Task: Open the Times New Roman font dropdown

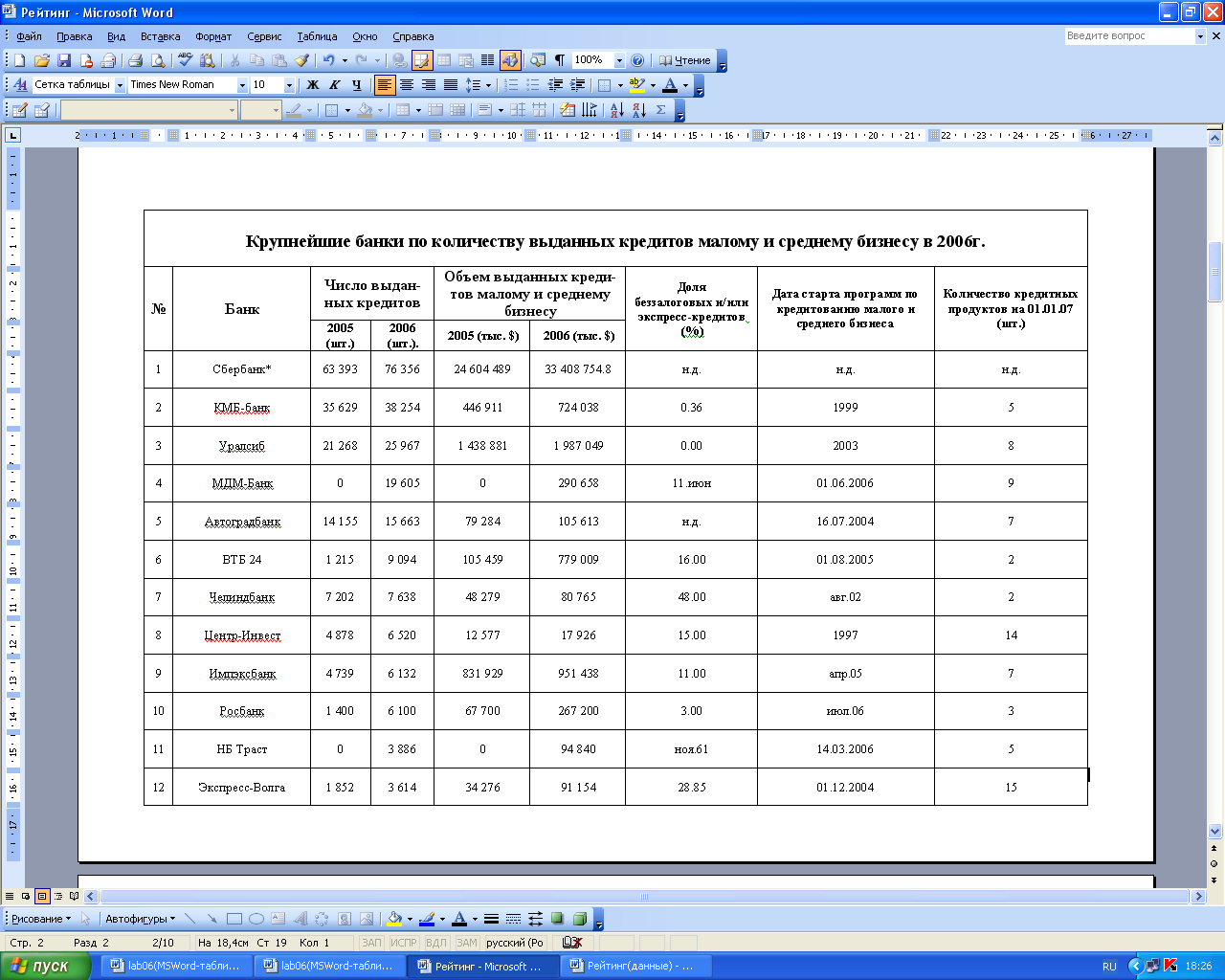Action: click(242, 85)
